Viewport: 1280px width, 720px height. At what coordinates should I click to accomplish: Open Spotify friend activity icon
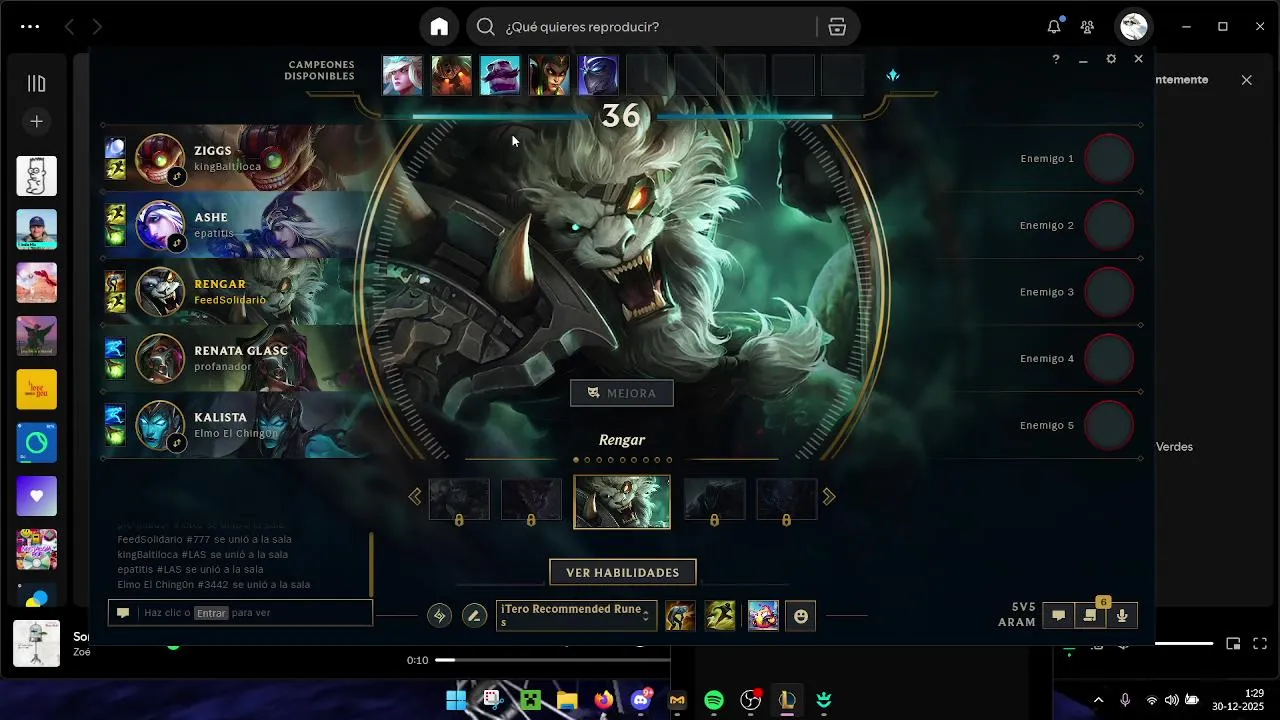[x=1087, y=27]
